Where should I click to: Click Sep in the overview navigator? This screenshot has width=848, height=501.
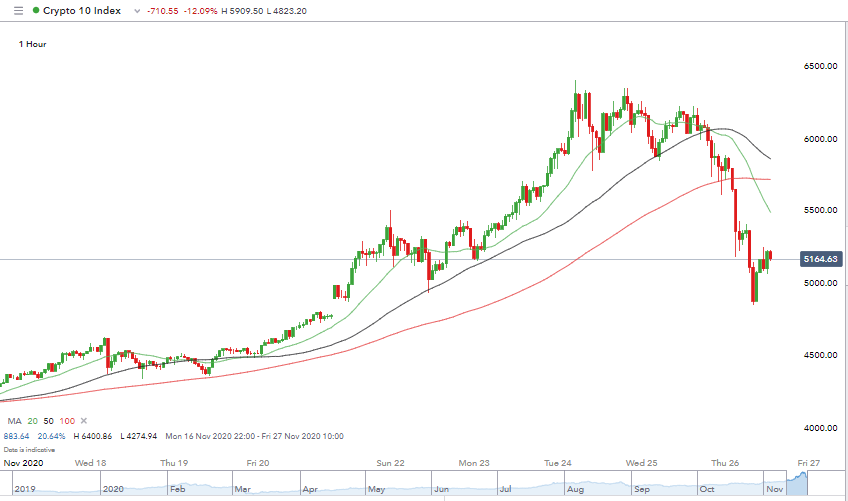pyautogui.click(x=642, y=489)
